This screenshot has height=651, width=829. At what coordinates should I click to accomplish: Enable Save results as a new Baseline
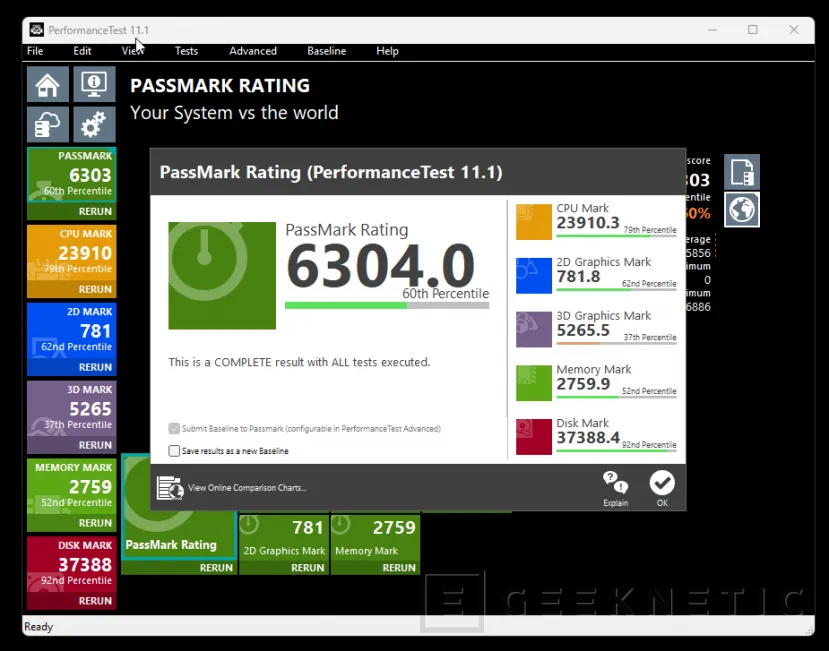coord(175,451)
